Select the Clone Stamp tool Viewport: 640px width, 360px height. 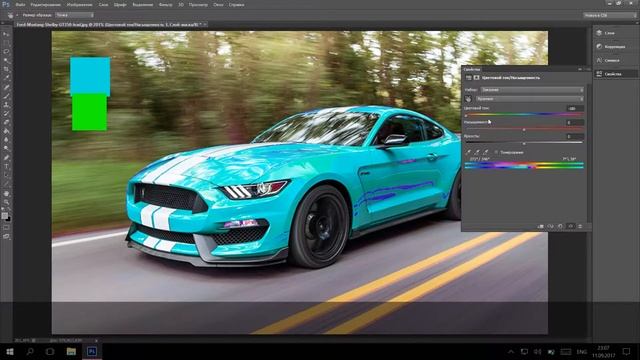coord(6,105)
